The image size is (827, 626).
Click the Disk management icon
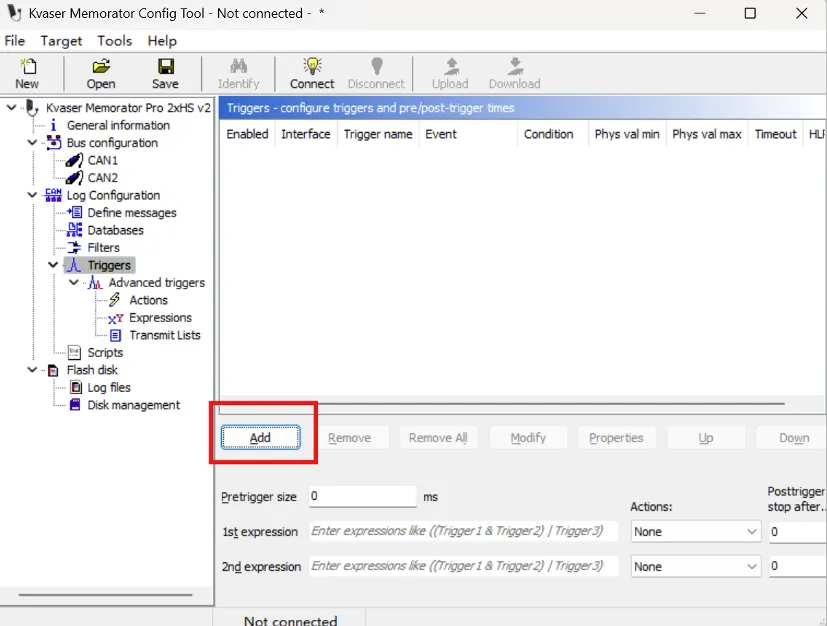pos(75,405)
